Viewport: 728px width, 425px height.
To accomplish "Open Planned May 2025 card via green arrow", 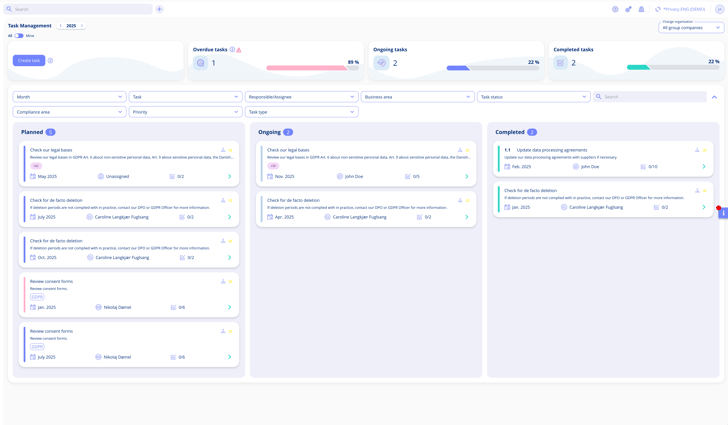I will click(x=229, y=177).
